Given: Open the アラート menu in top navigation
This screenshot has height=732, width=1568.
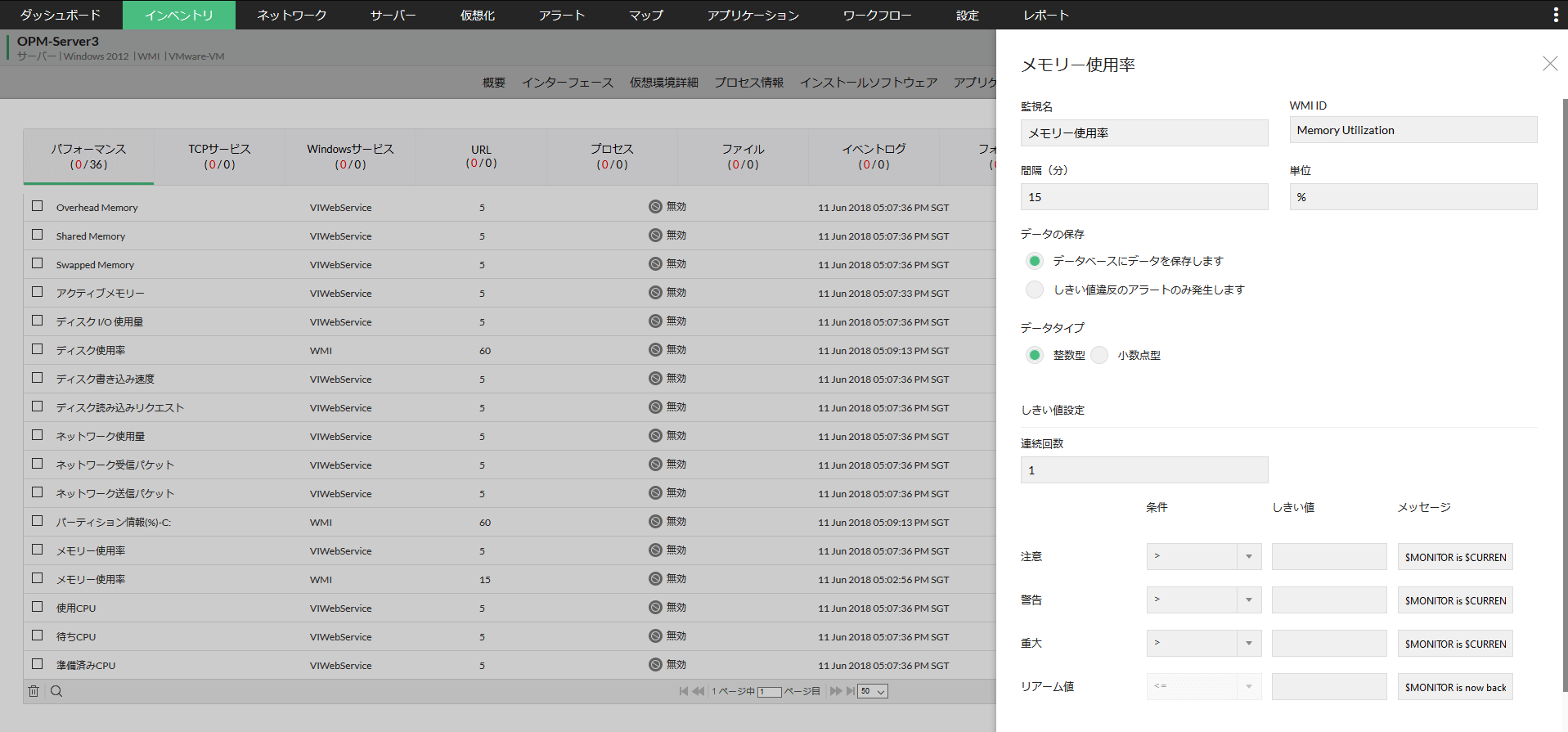Looking at the screenshot, I should click(561, 15).
